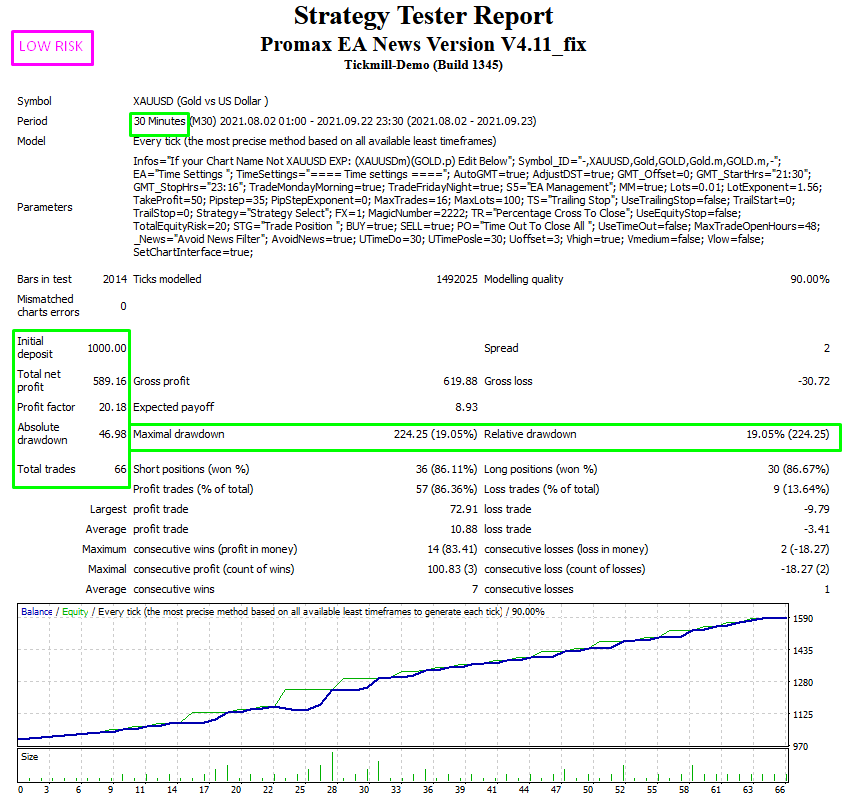Click the Tickmill-Demo (Build 1345) text
Image resolution: width=865 pixels, height=796 pixels.
pyautogui.click(x=423, y=65)
